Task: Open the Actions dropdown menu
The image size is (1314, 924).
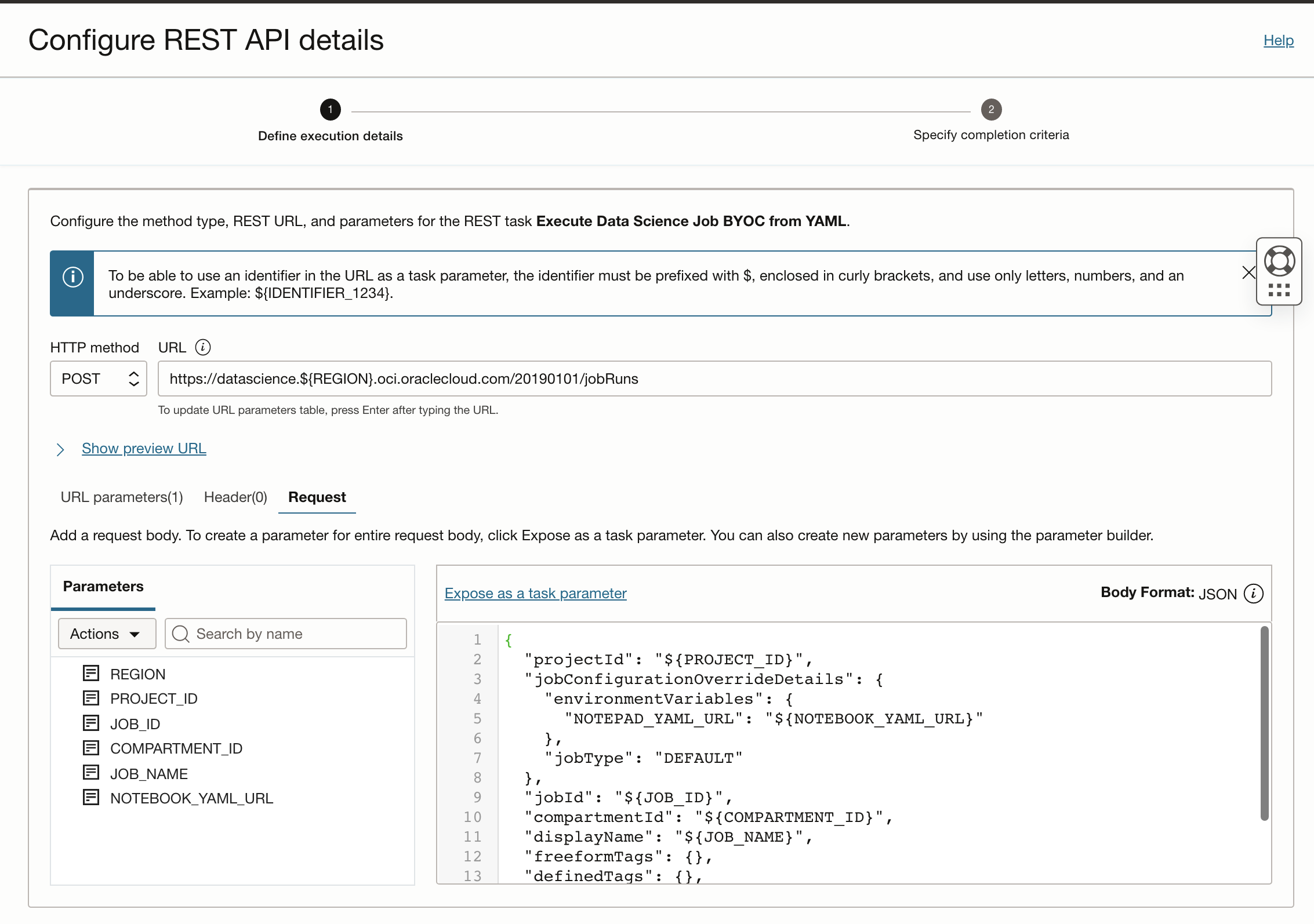Action: [107, 634]
